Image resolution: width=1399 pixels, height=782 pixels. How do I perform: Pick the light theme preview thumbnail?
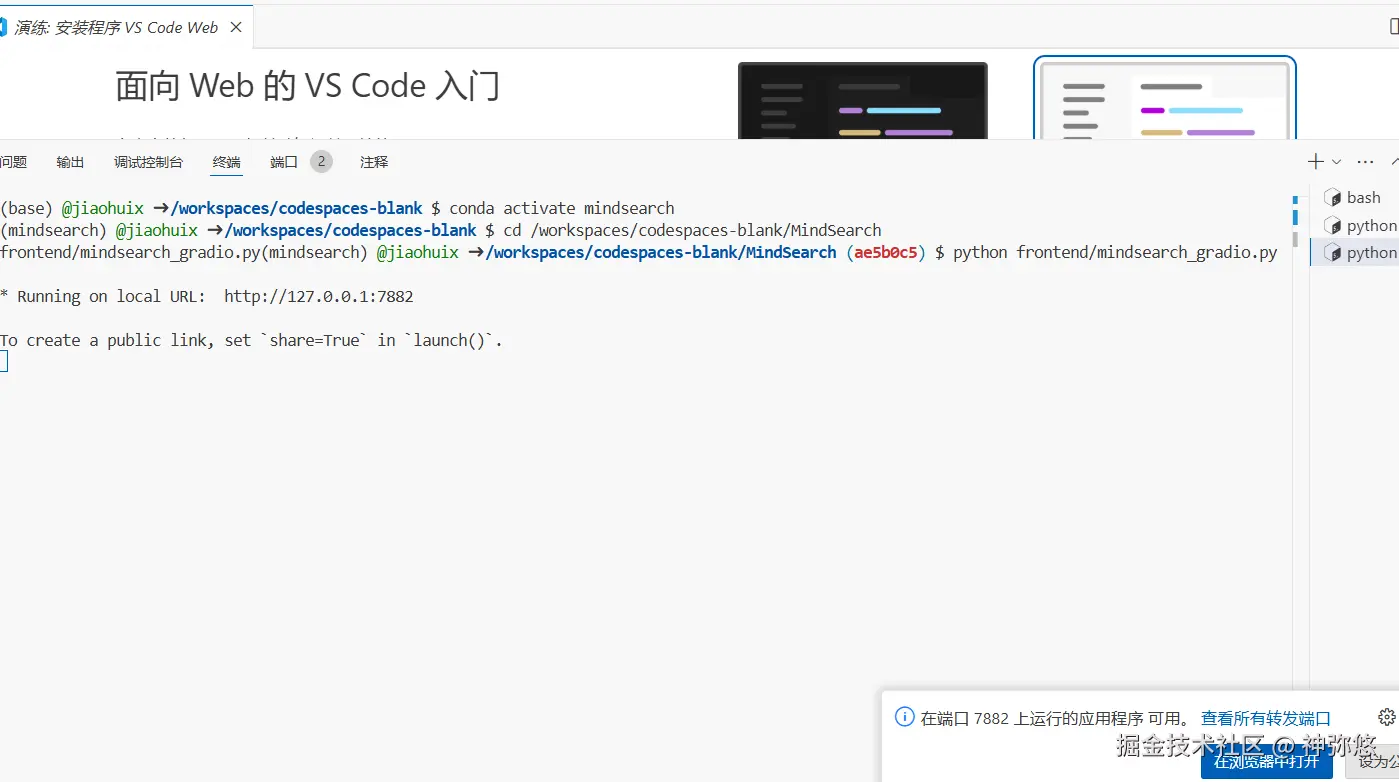tap(1165, 99)
